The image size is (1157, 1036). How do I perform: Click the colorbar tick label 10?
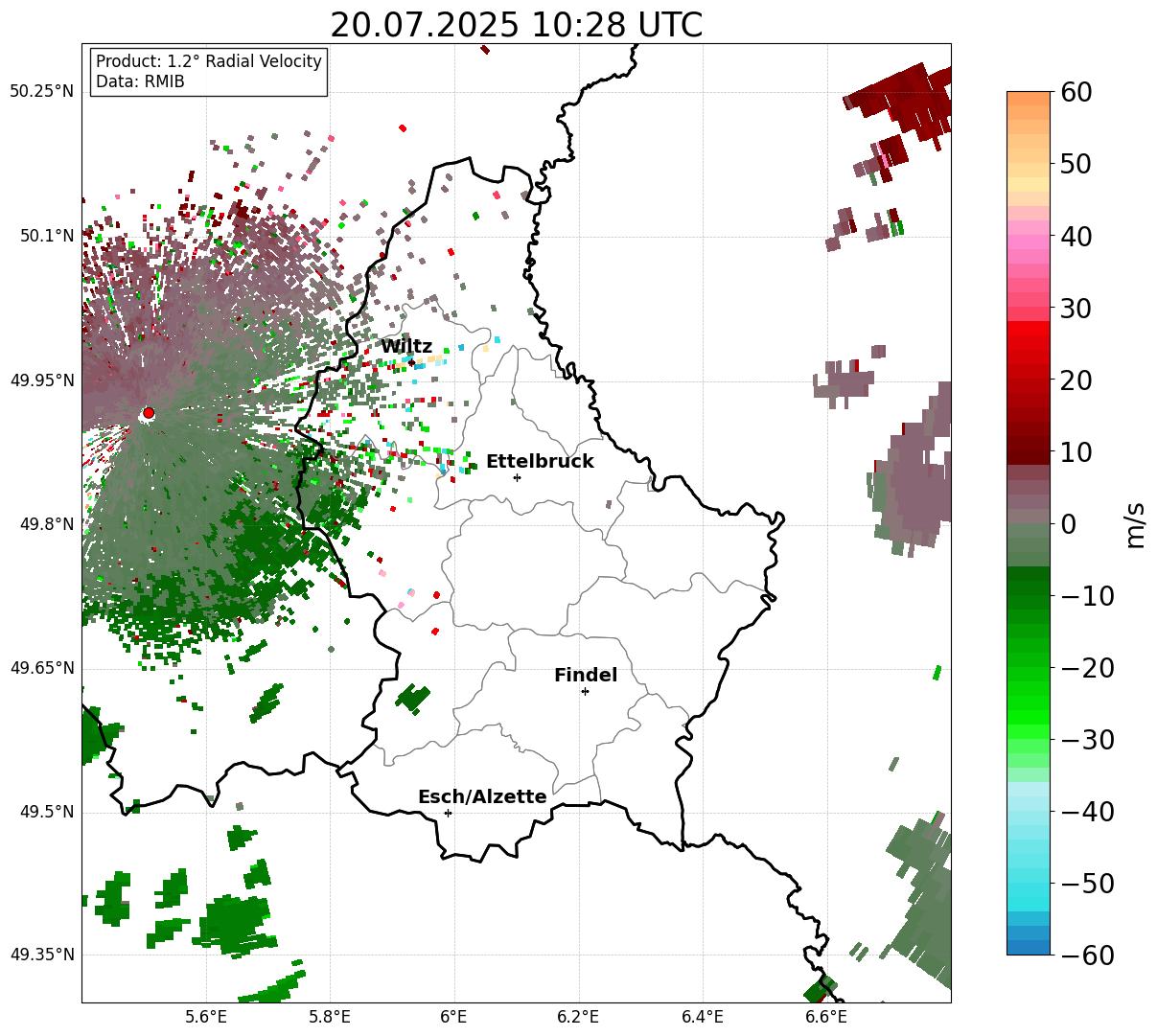(1077, 451)
